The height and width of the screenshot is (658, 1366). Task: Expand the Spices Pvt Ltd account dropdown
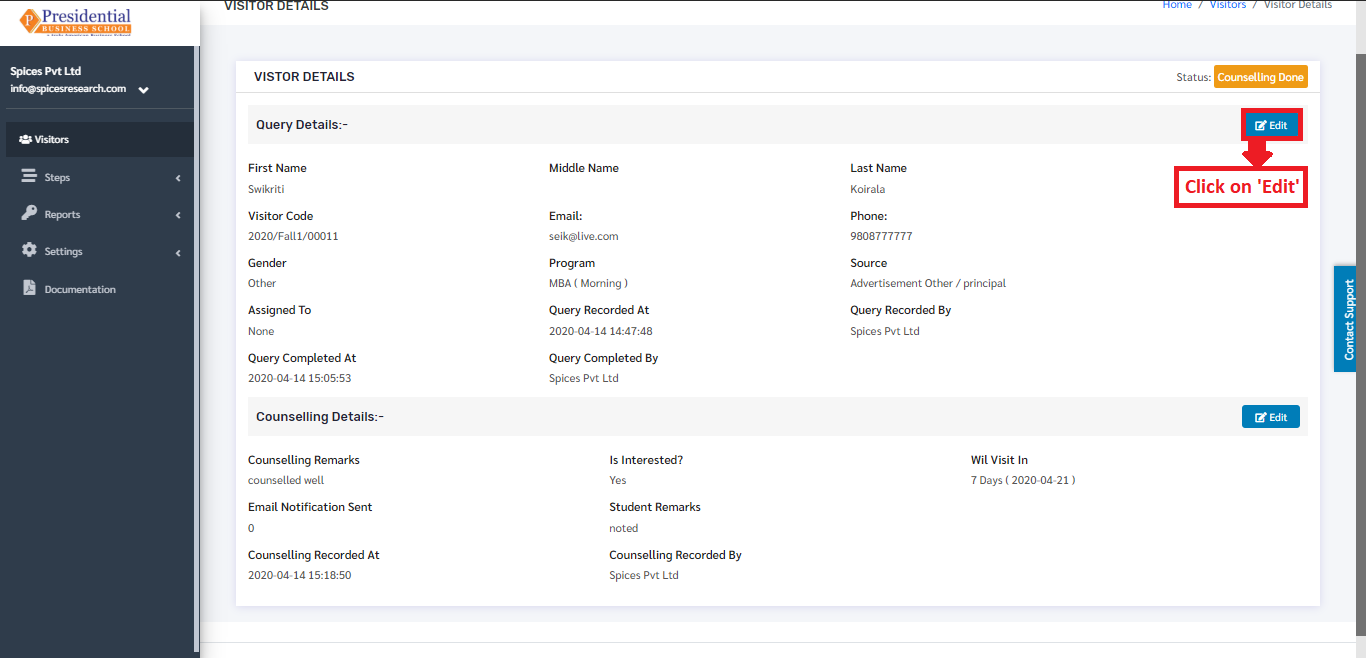[x=143, y=90]
